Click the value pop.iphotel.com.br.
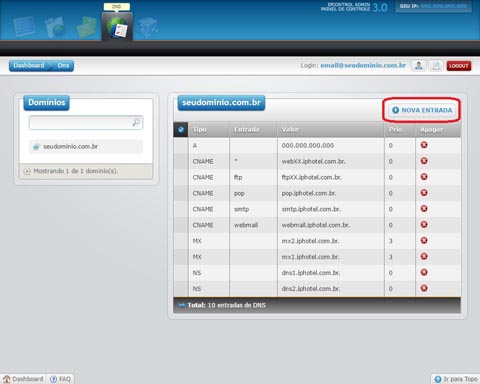Viewport: 480px width, 384px height. pos(309,193)
